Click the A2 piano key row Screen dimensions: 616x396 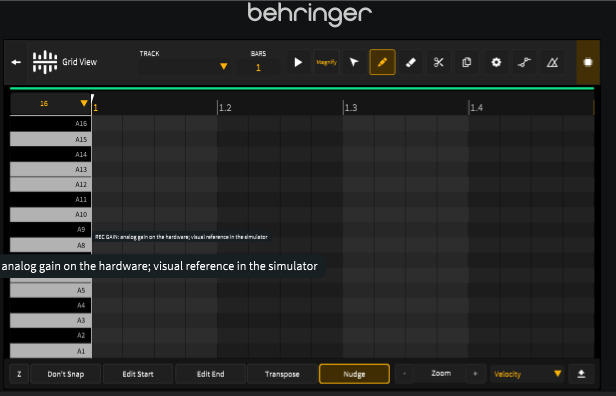pos(50,336)
